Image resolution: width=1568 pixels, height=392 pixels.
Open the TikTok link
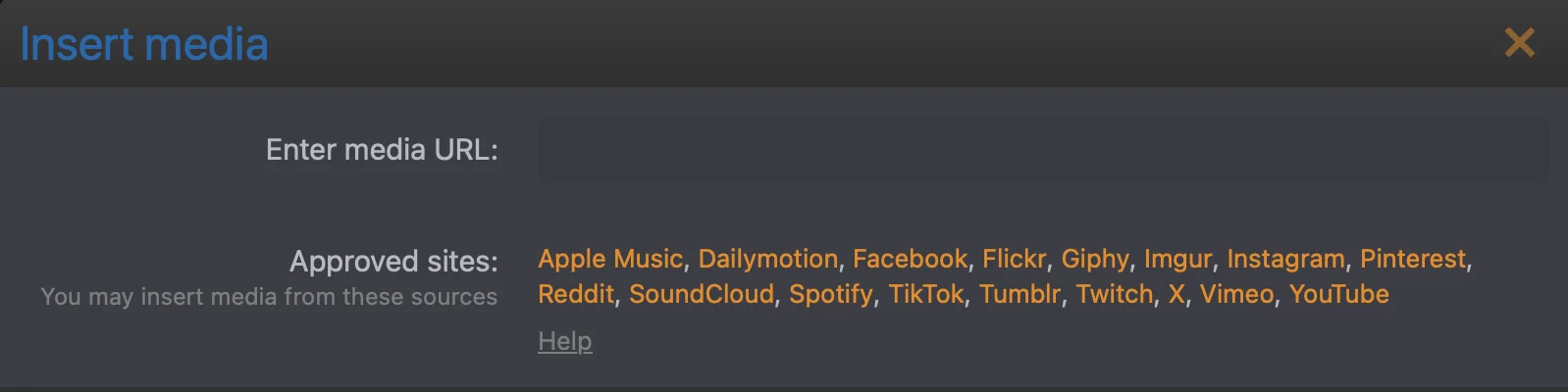925,294
